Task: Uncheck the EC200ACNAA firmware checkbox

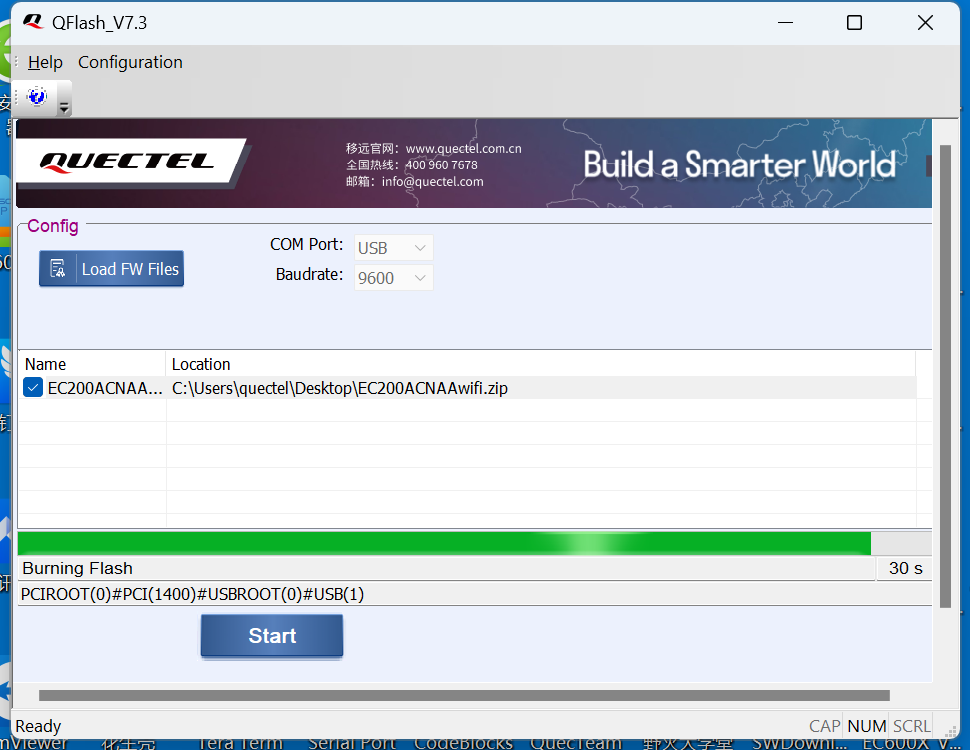Action: coord(33,387)
